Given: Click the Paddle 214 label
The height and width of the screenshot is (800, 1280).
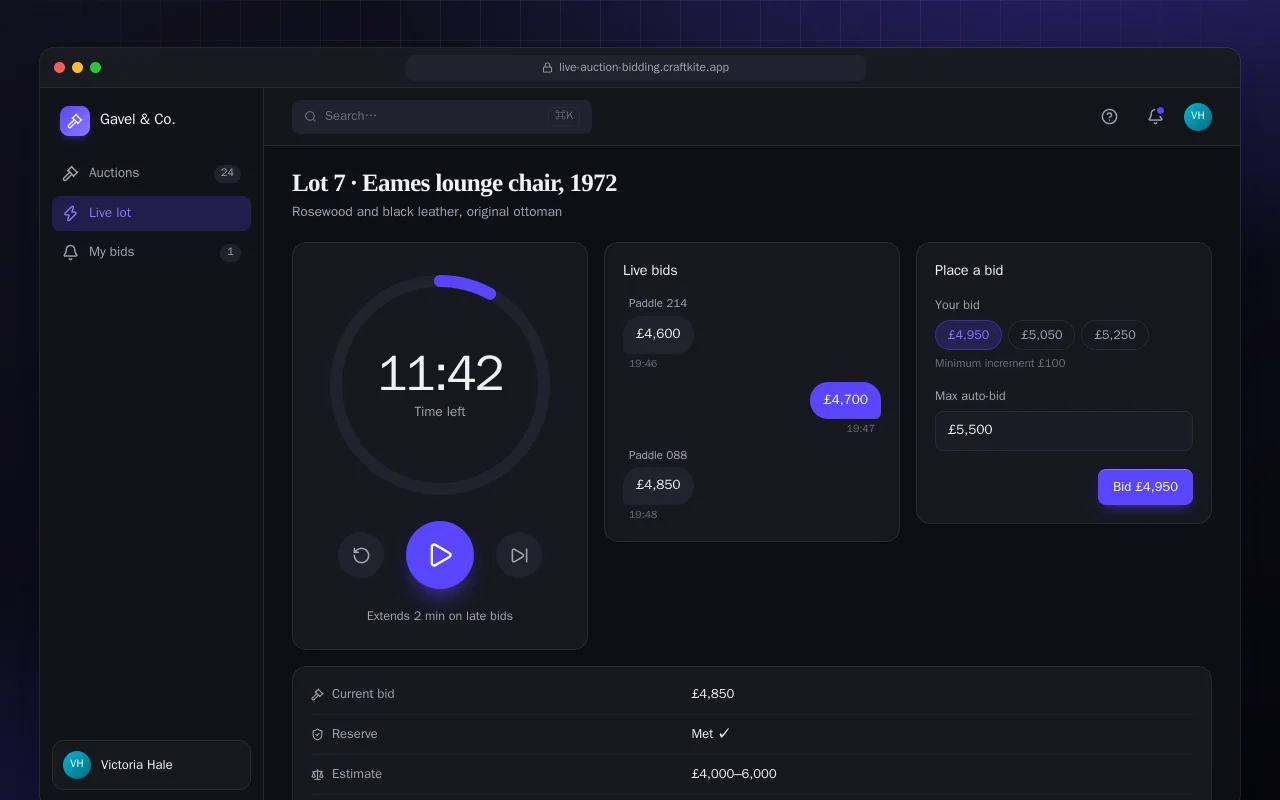Looking at the screenshot, I should point(658,304).
